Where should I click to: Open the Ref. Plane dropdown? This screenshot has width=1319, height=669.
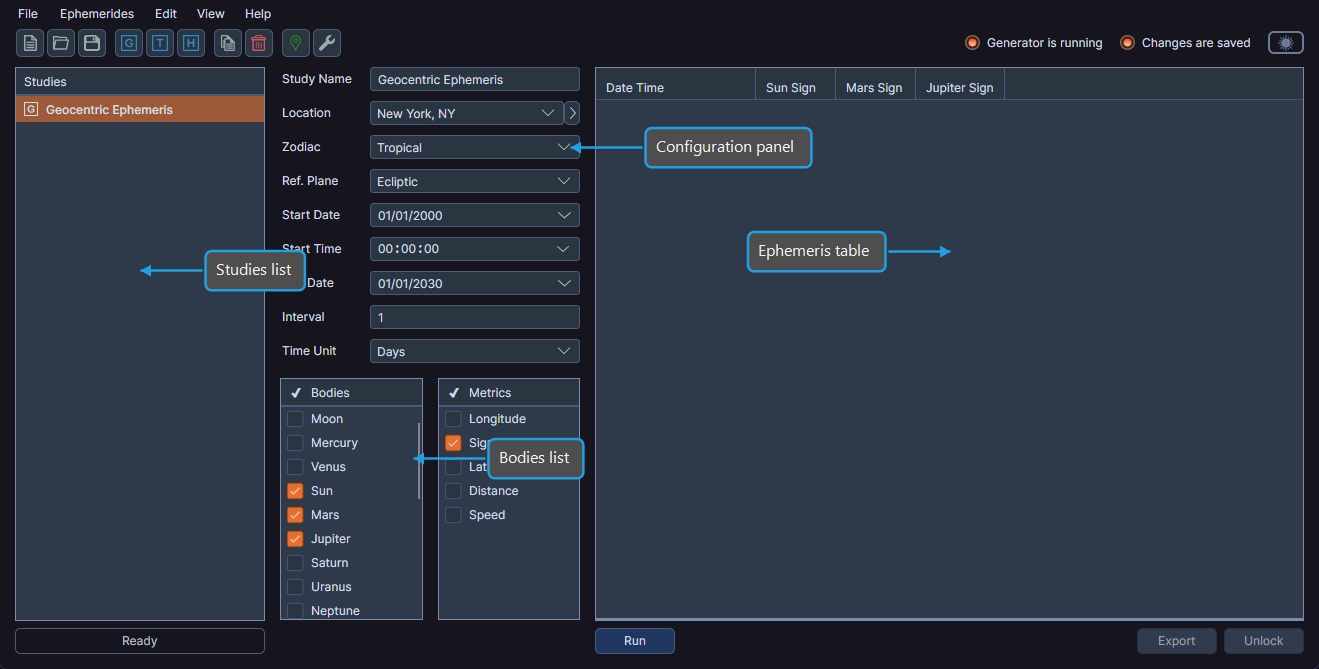(x=474, y=182)
